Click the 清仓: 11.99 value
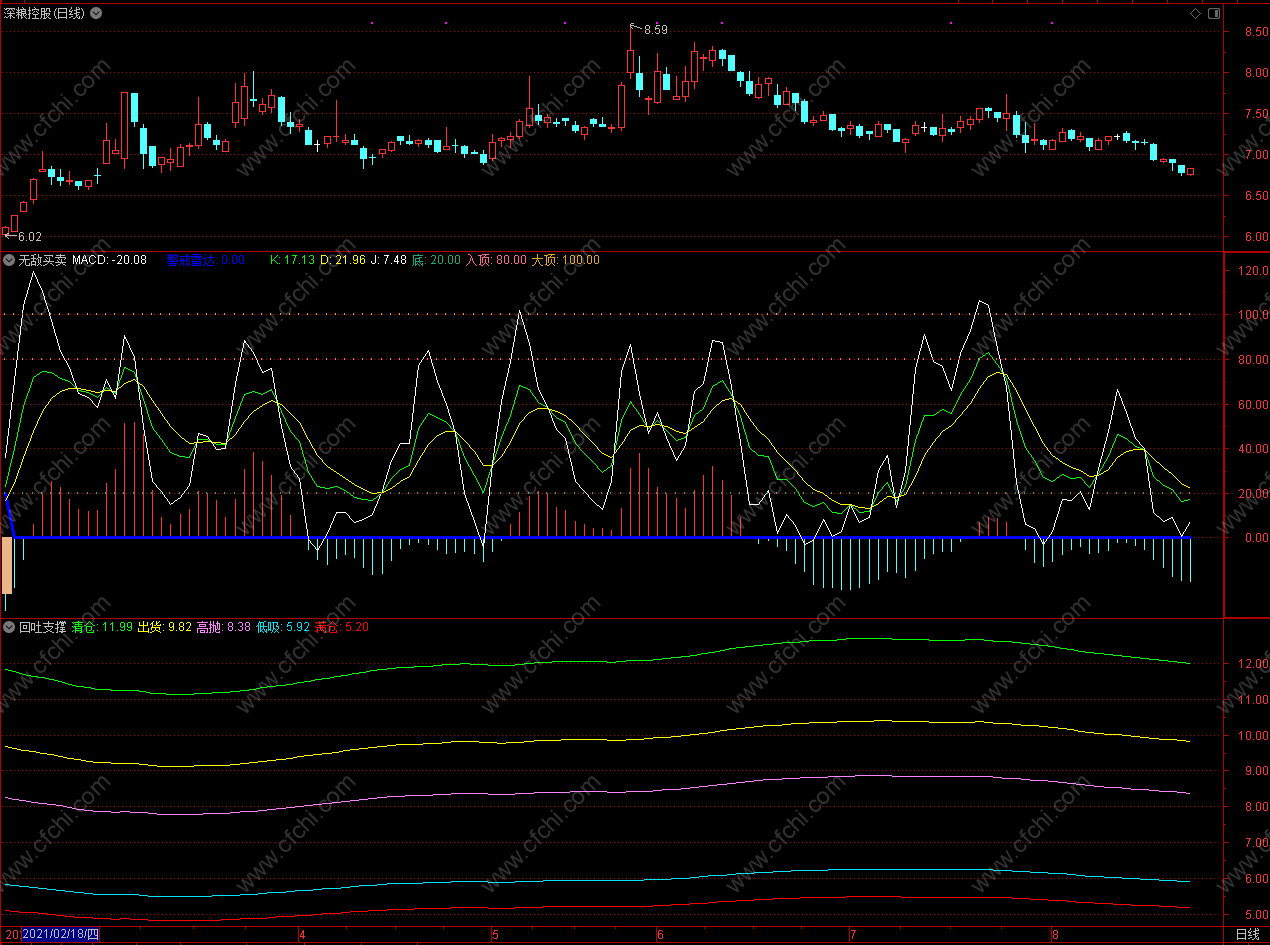1270x945 pixels. pyautogui.click(x=102, y=628)
